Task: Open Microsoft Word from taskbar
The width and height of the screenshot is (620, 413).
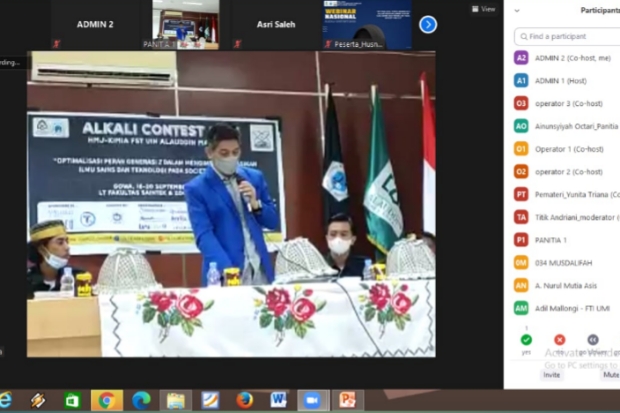Action: pyautogui.click(x=278, y=400)
